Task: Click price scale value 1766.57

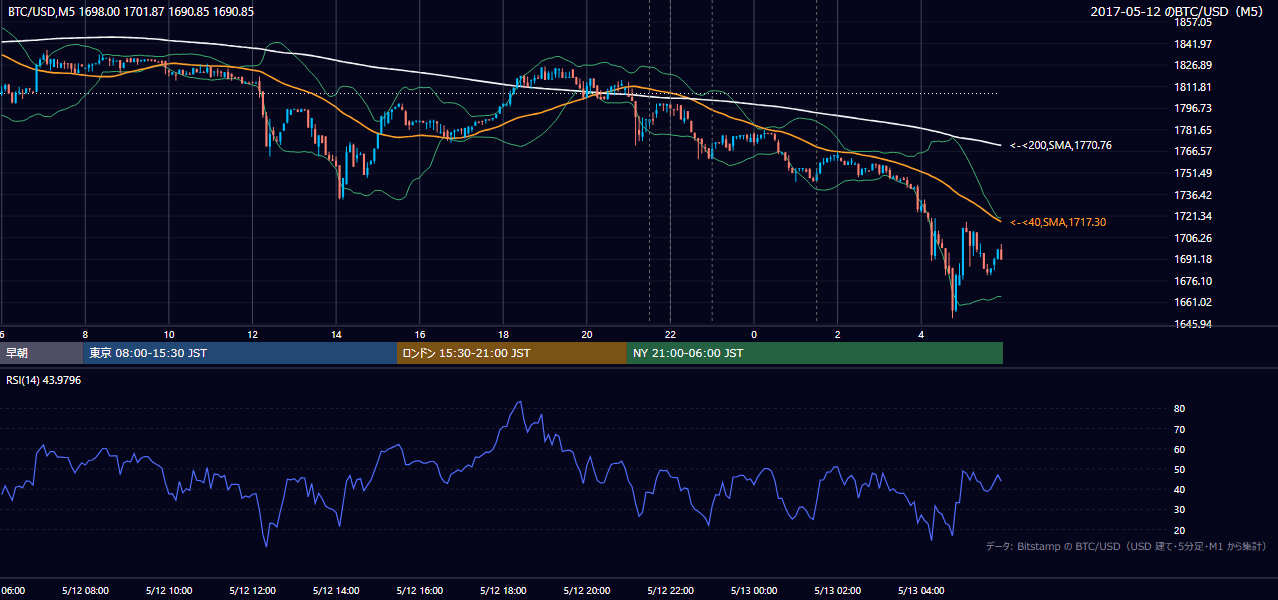Action: pos(1193,152)
